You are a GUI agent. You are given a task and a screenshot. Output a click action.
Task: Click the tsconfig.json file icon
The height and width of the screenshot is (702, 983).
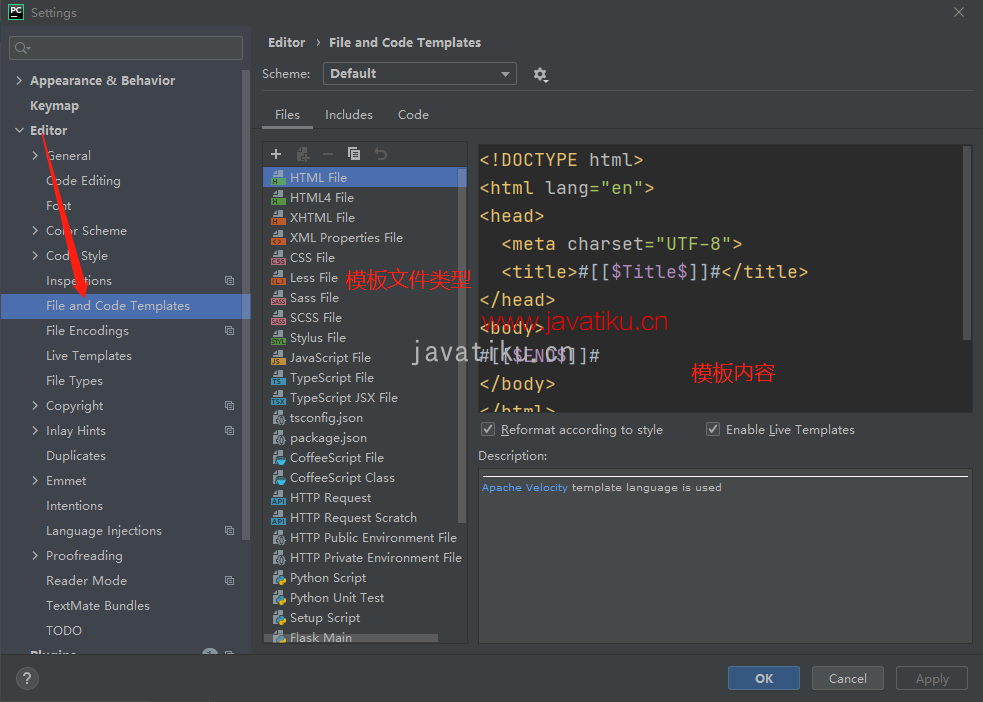279,418
